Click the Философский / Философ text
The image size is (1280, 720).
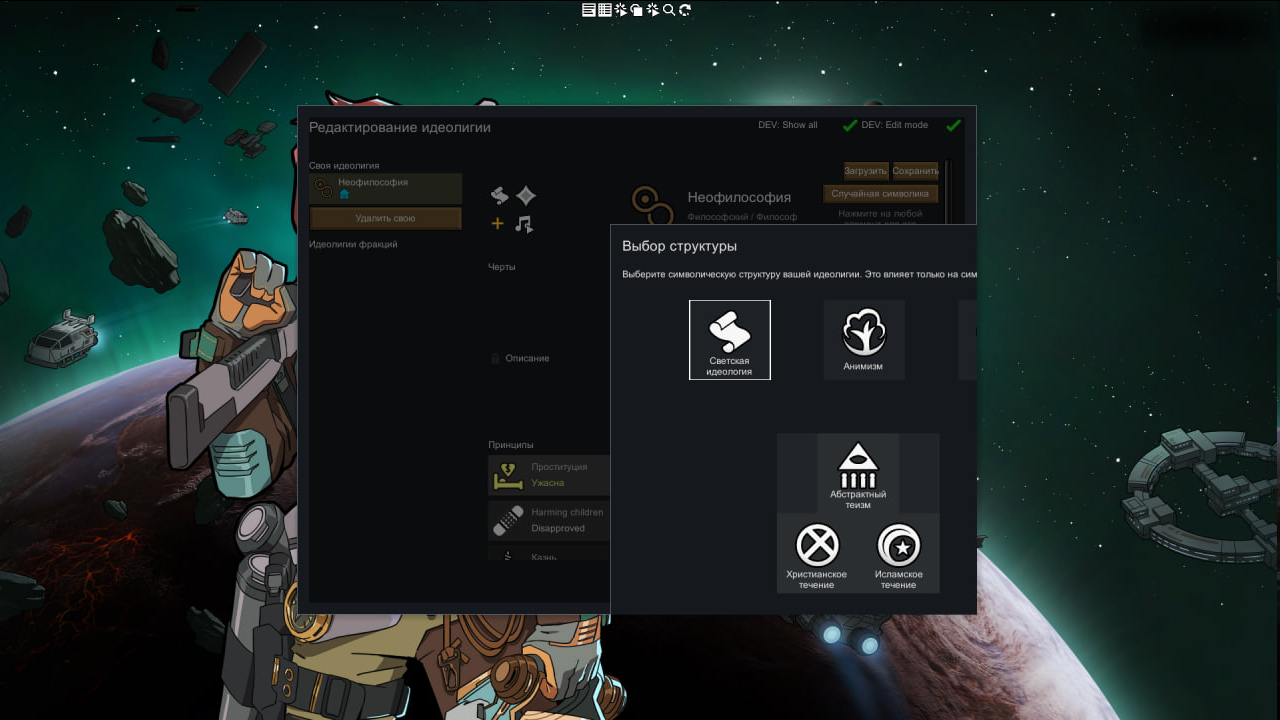point(742,217)
